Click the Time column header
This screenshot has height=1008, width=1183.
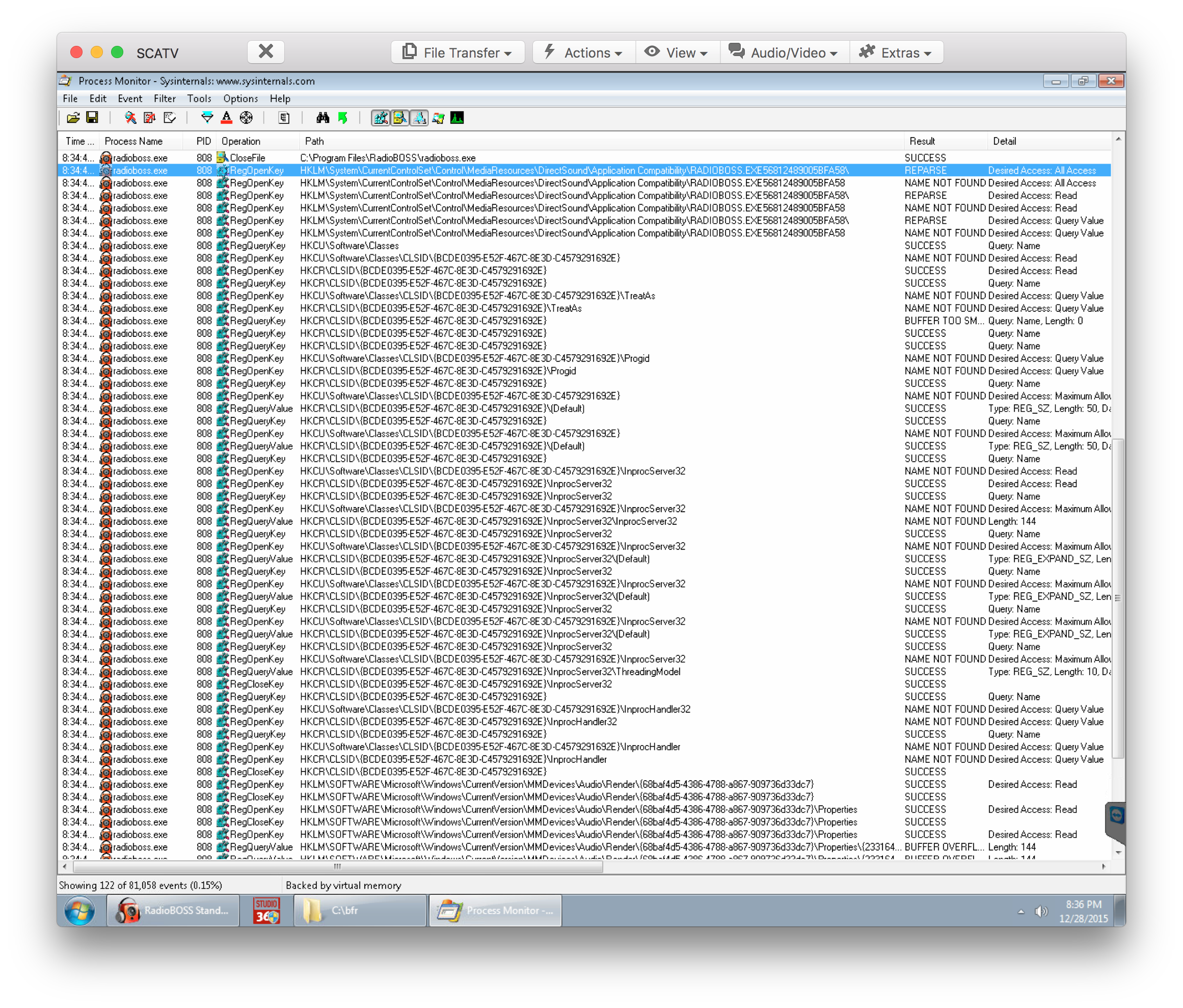point(79,141)
